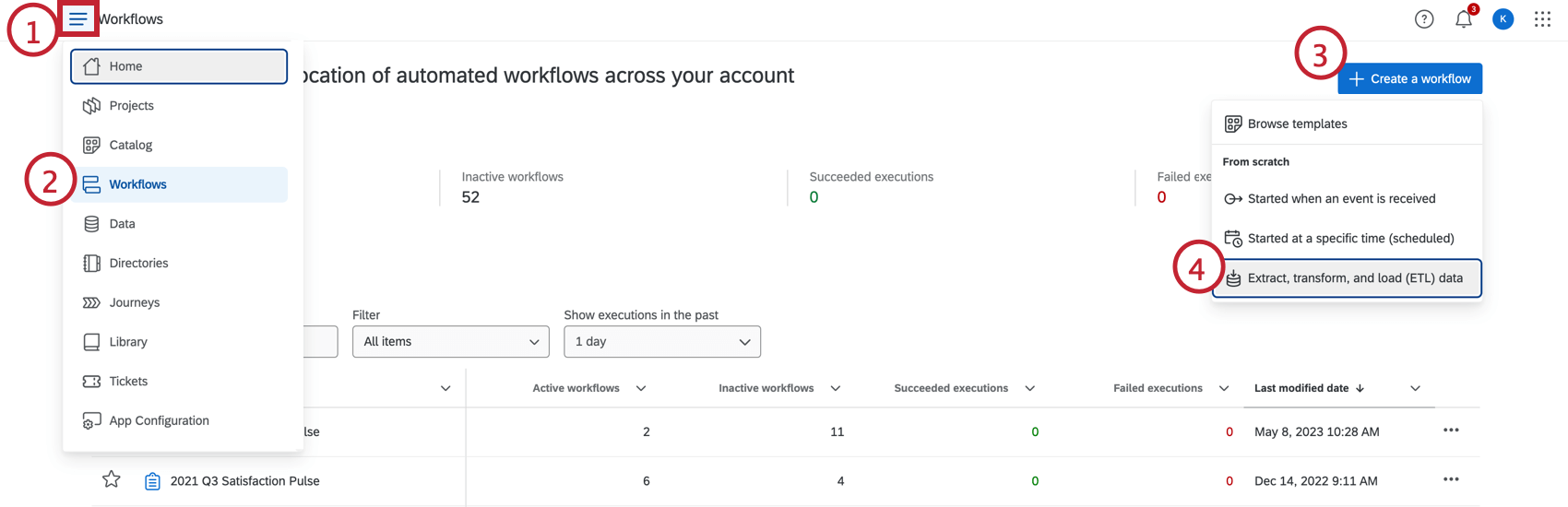The height and width of the screenshot is (507, 1568).
Task: Open Catalog from the navigation menu
Action: (x=130, y=146)
